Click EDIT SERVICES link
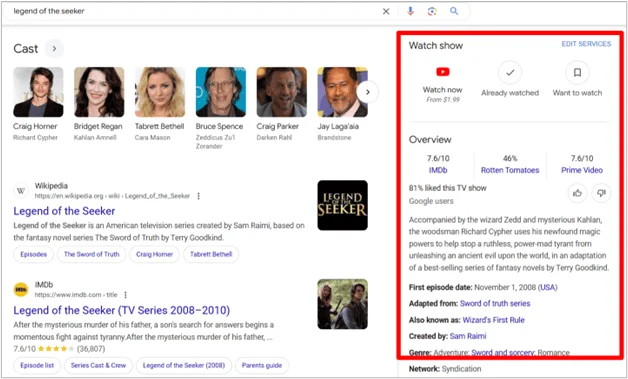 click(x=586, y=44)
